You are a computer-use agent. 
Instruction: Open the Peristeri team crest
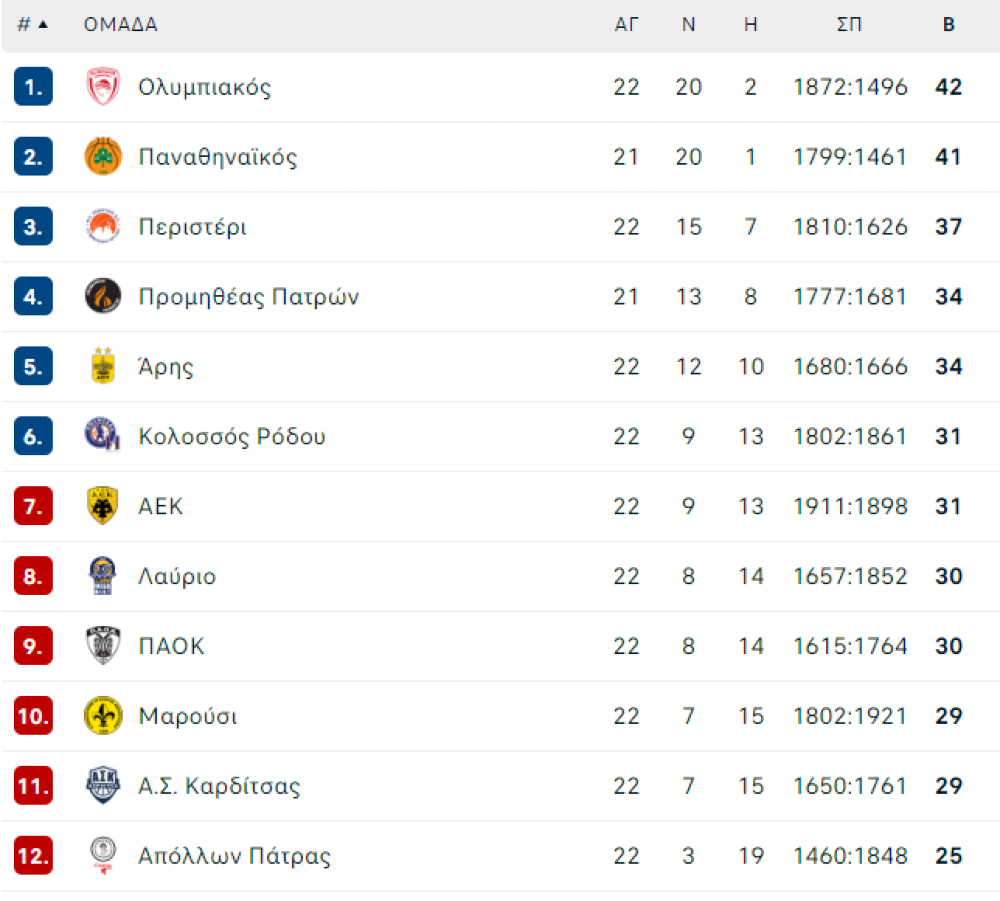103,226
